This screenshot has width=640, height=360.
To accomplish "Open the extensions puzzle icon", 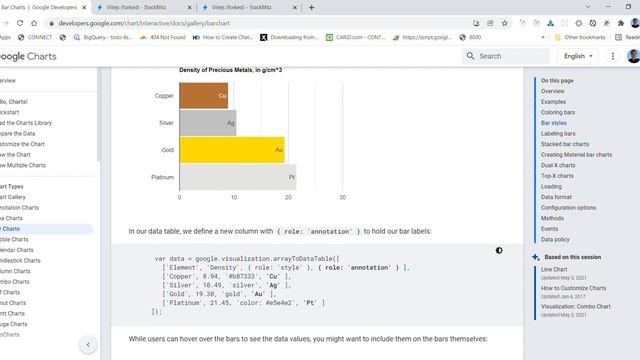I will pos(621,23).
